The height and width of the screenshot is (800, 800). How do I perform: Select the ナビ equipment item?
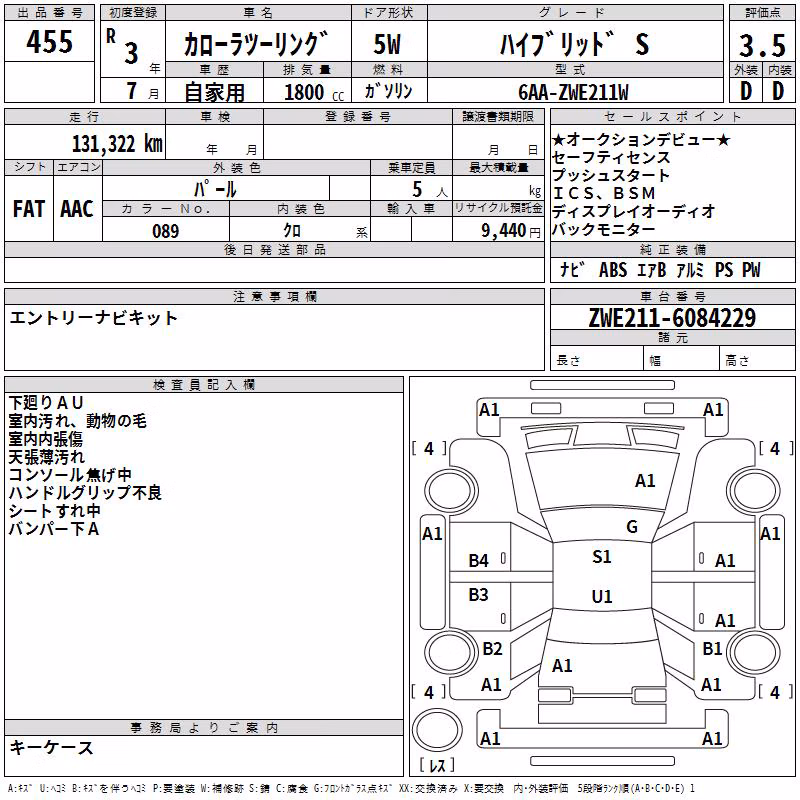pyautogui.click(x=571, y=269)
